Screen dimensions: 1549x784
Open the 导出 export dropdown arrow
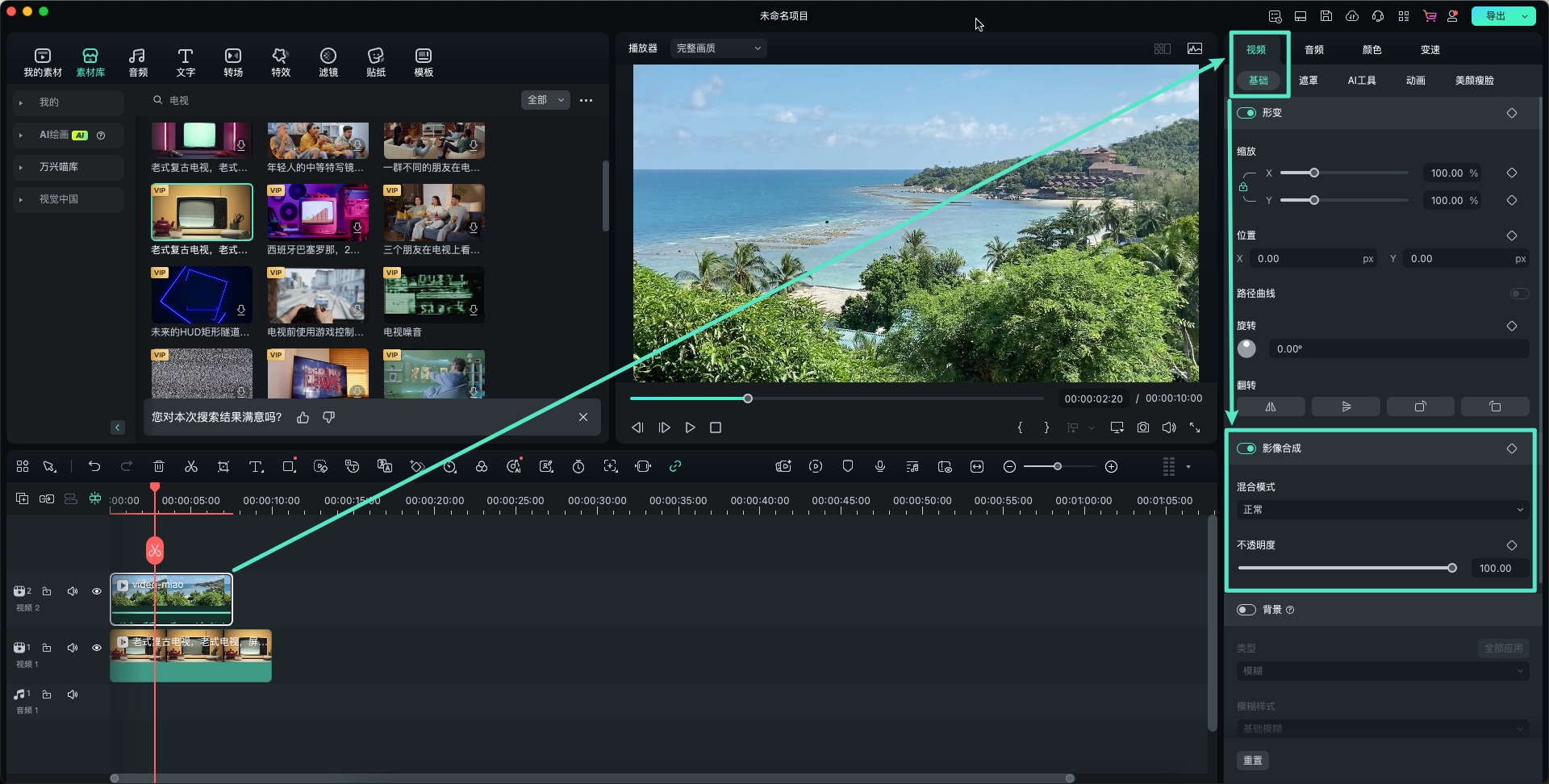pos(1525,16)
